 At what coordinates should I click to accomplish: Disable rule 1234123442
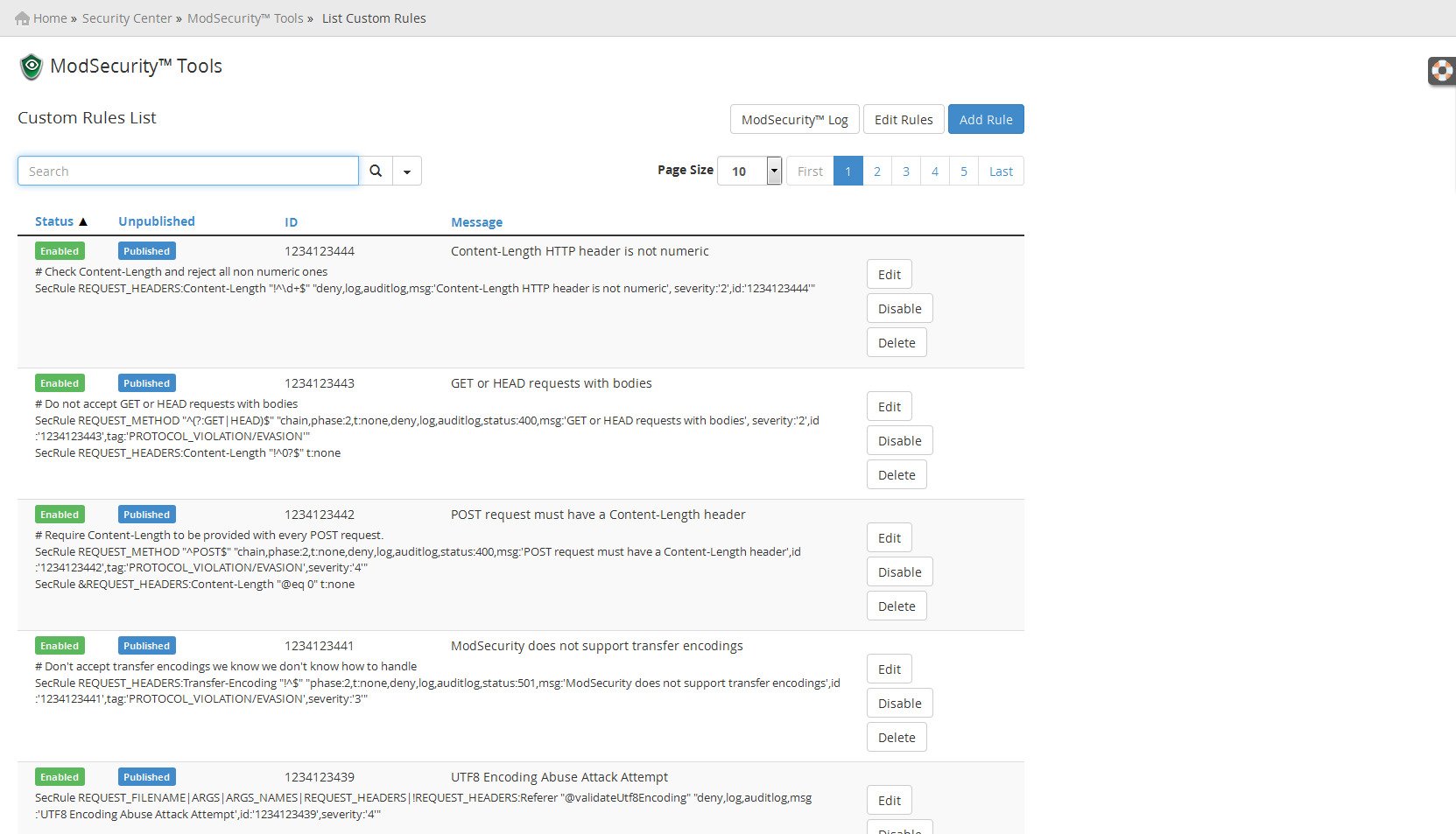pos(900,571)
